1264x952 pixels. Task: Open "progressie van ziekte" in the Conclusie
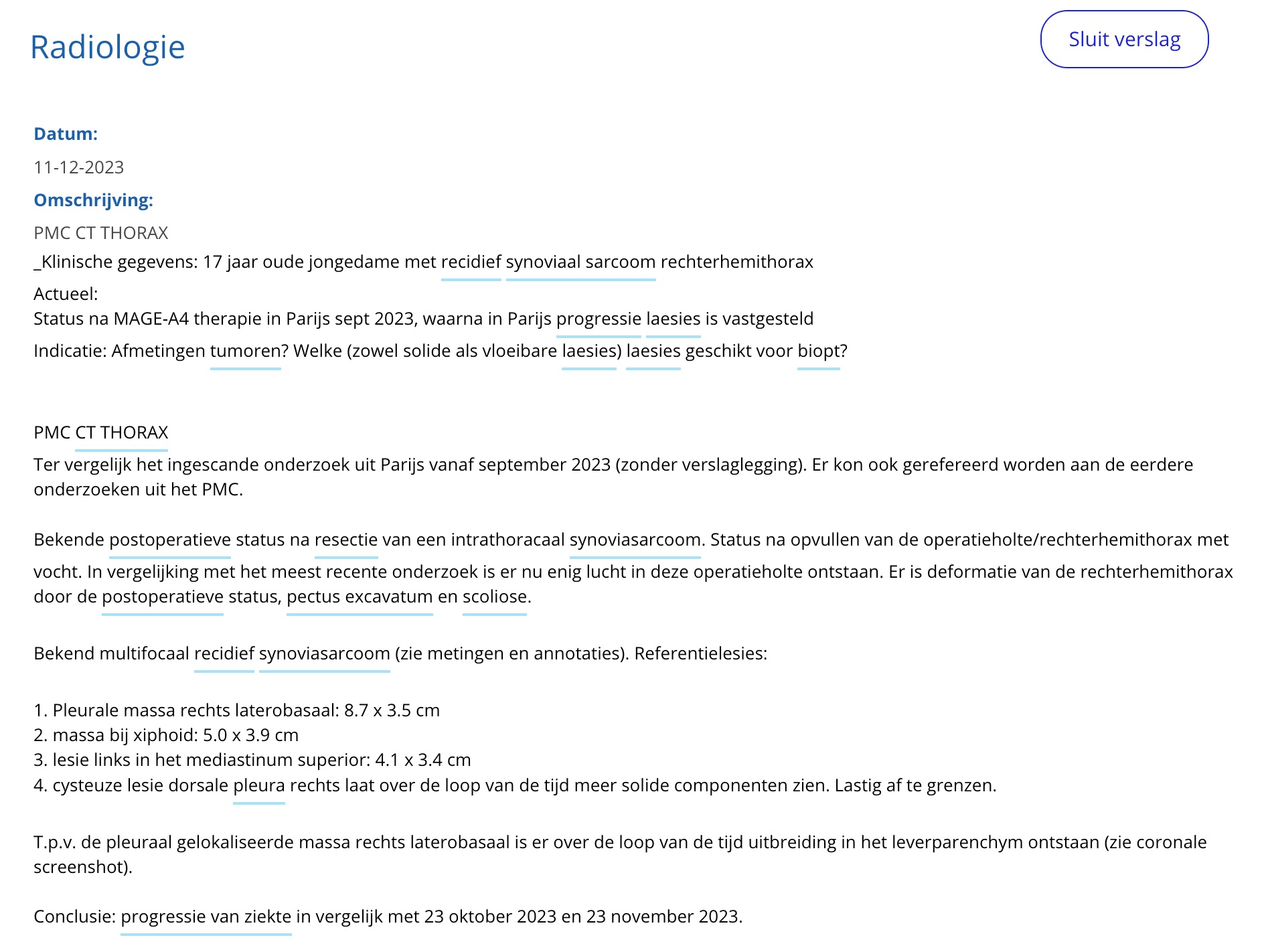[206, 917]
